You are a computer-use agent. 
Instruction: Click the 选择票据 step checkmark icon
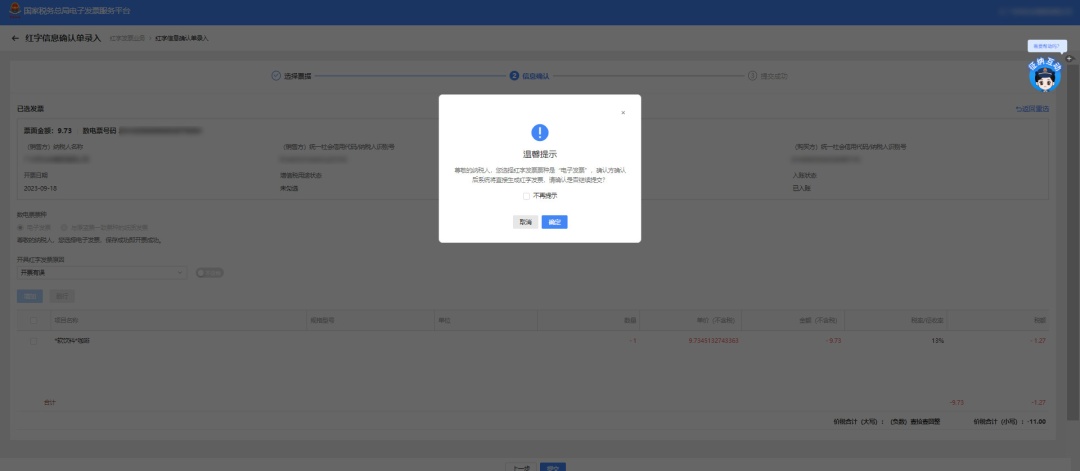pos(276,76)
